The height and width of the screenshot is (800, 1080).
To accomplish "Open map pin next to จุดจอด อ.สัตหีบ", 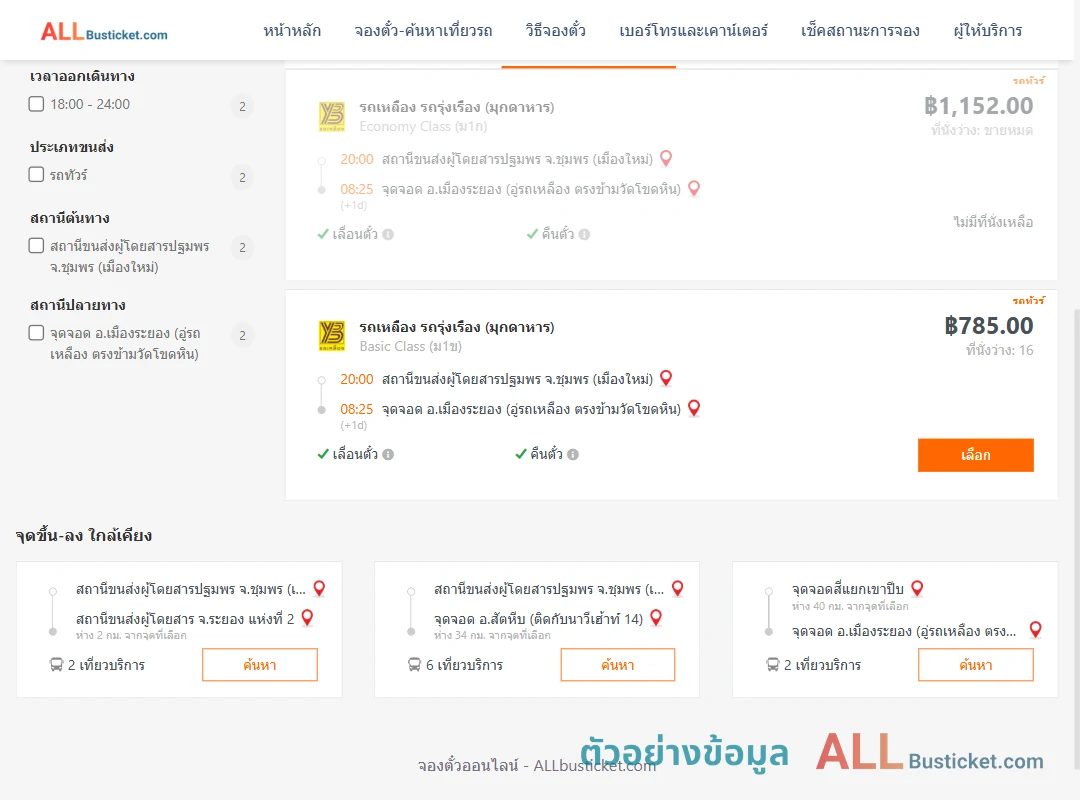I will click(x=656, y=618).
